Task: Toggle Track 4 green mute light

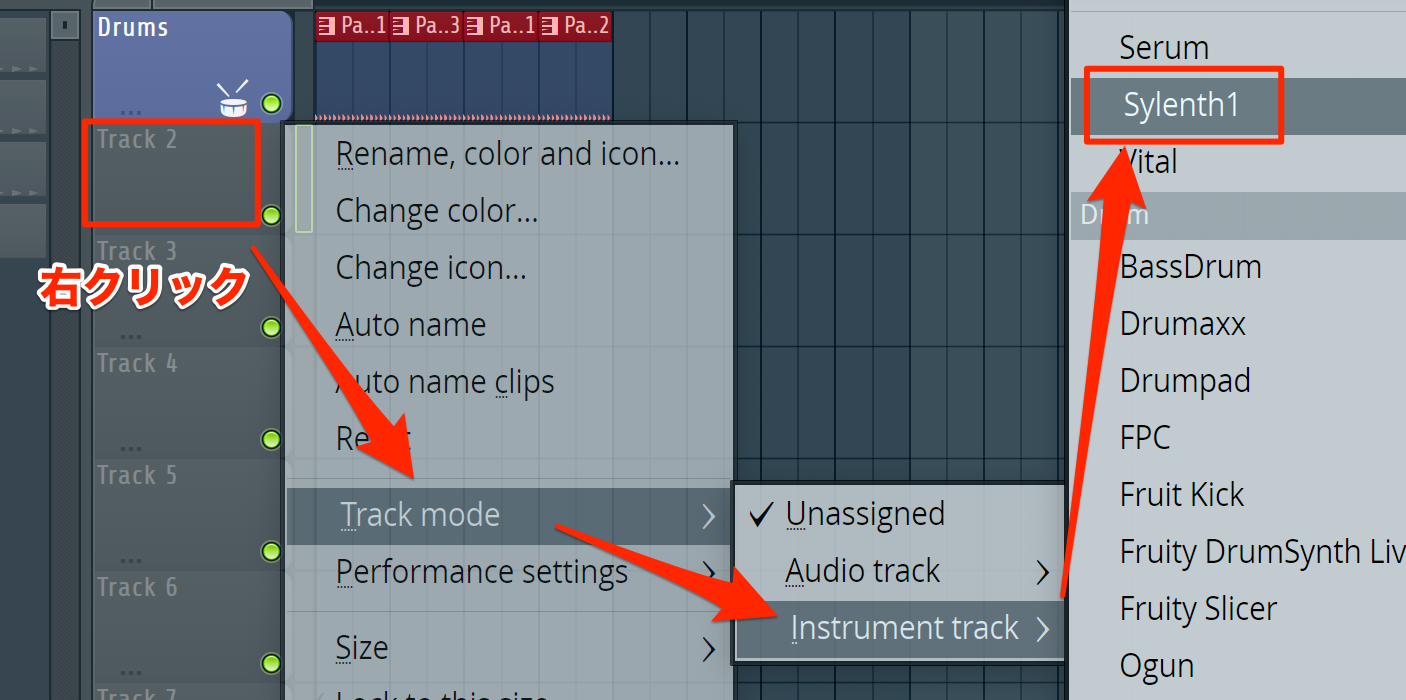Action: (x=271, y=439)
